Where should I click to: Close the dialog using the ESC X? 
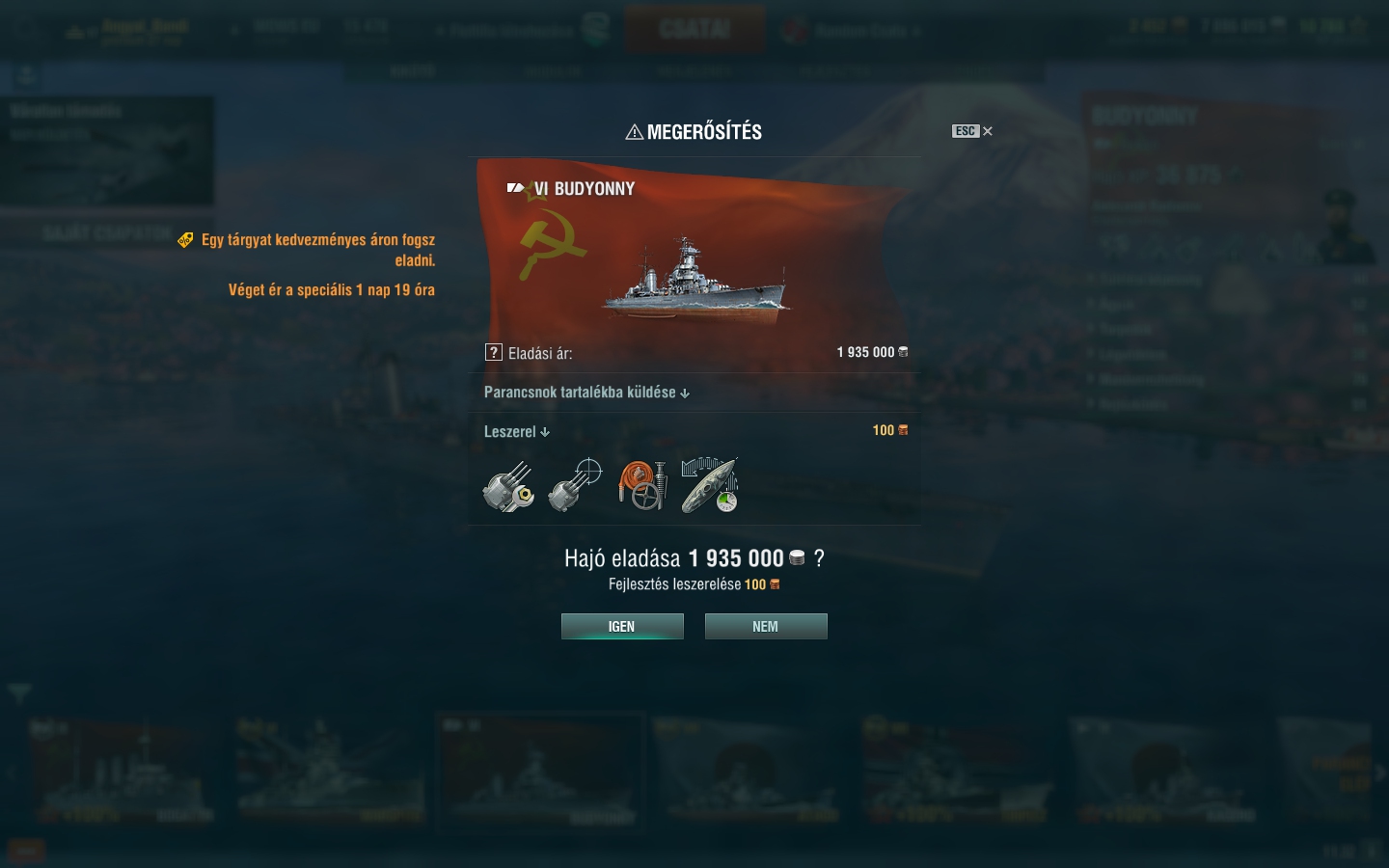tap(972, 131)
